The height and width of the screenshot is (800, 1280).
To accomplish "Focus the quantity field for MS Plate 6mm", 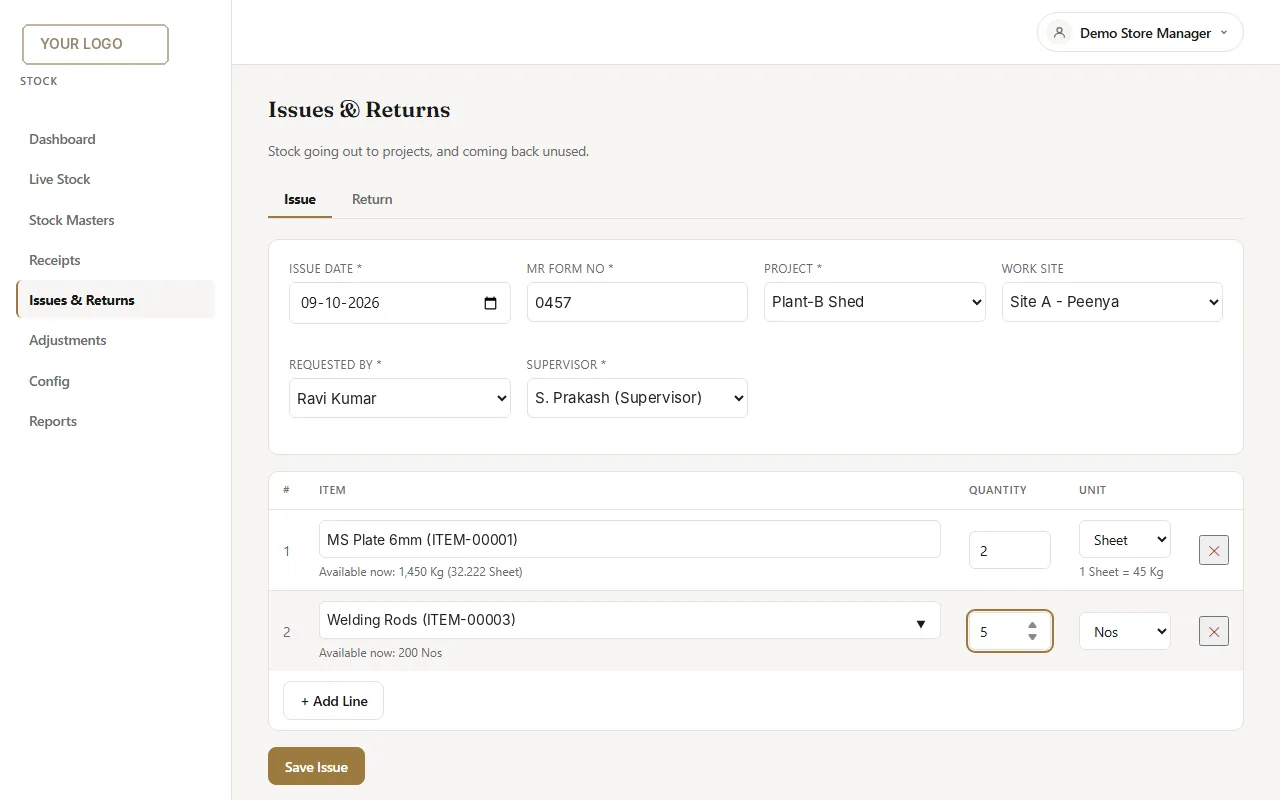I will tap(1010, 550).
